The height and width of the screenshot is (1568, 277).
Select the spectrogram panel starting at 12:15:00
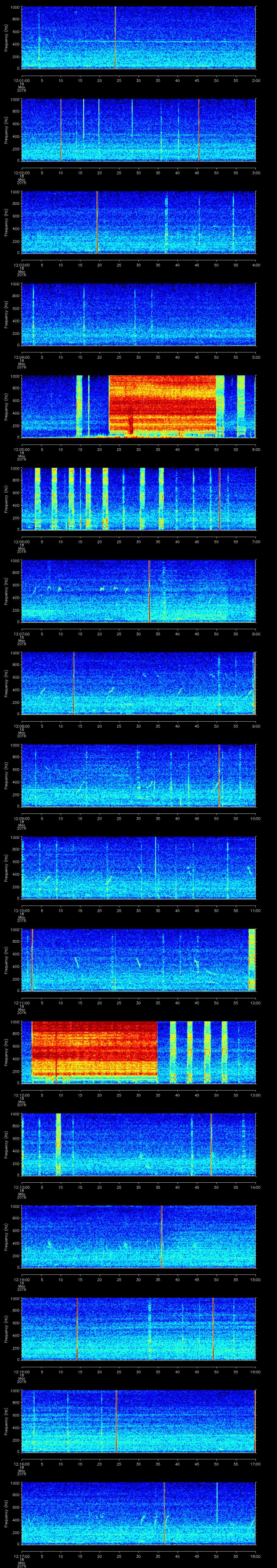(x=139, y=1329)
